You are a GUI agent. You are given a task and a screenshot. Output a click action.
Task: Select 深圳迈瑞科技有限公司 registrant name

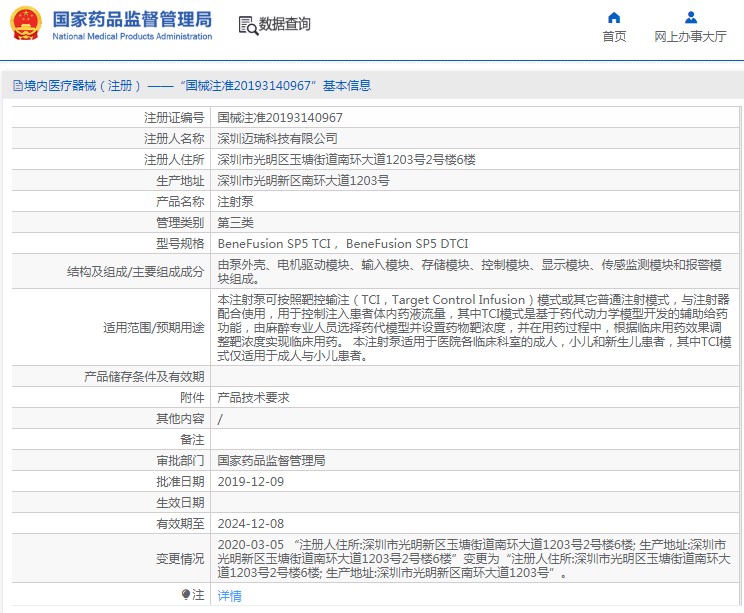tap(278, 139)
